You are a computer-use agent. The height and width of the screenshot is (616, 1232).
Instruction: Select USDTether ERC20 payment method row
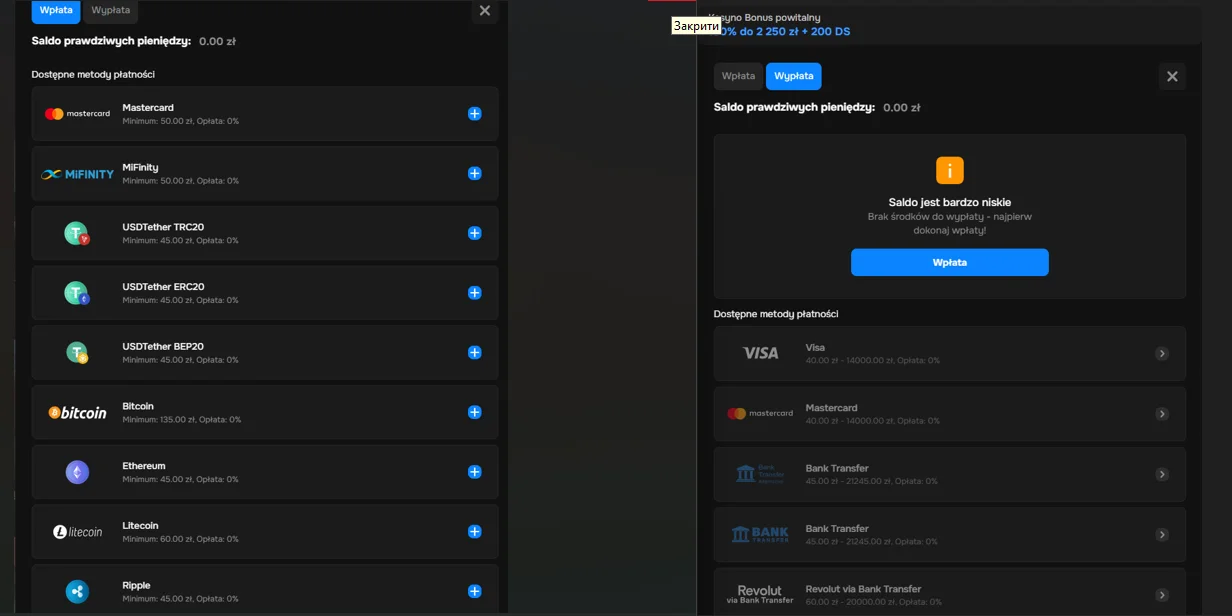coord(264,293)
